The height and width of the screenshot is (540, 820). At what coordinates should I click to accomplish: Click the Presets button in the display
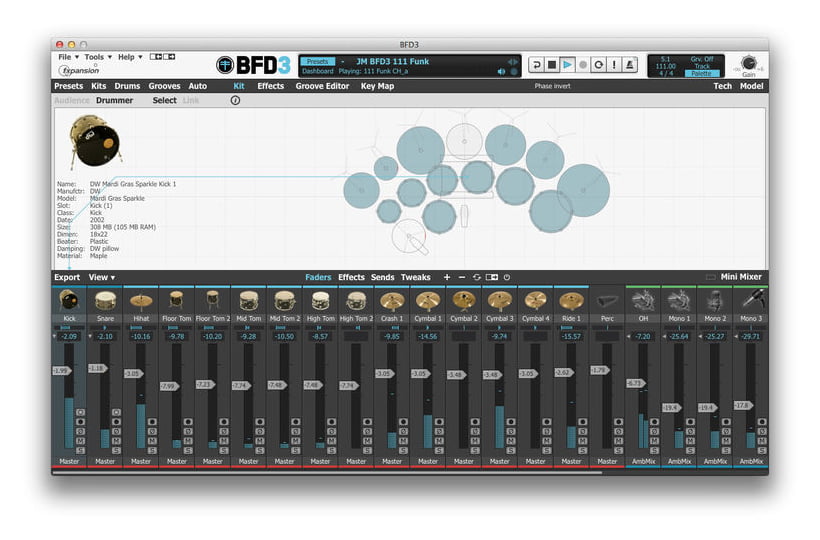pyautogui.click(x=317, y=61)
